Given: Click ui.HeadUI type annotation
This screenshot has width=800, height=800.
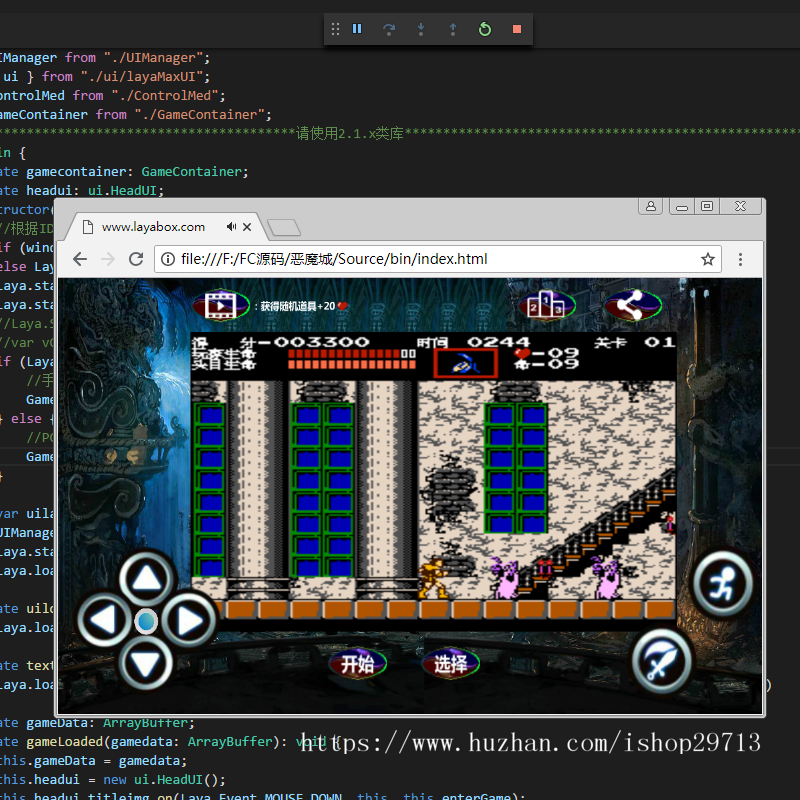Looking at the screenshot, I should point(122,191).
